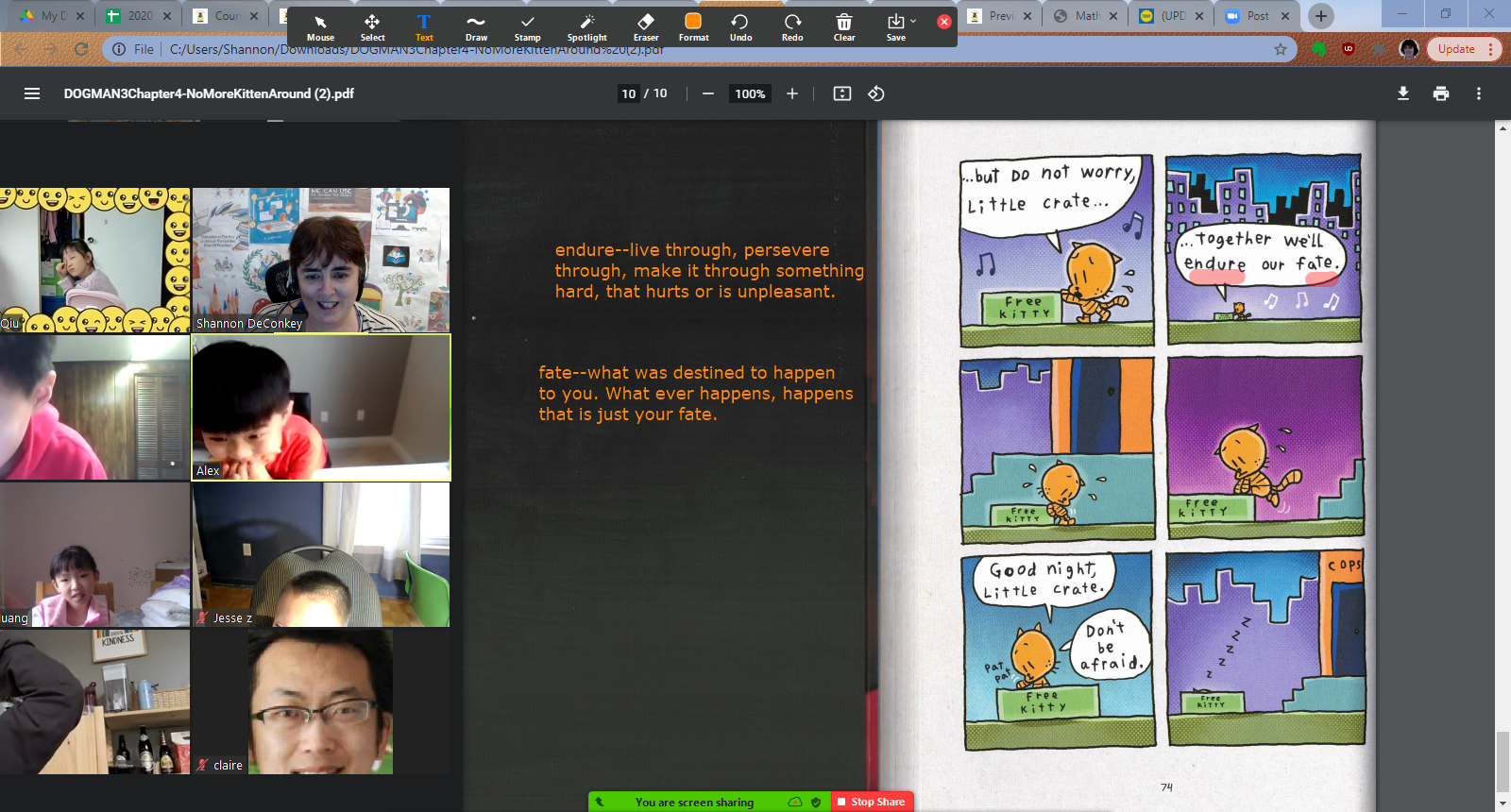
Task: Print the PDF document
Action: [1441, 93]
